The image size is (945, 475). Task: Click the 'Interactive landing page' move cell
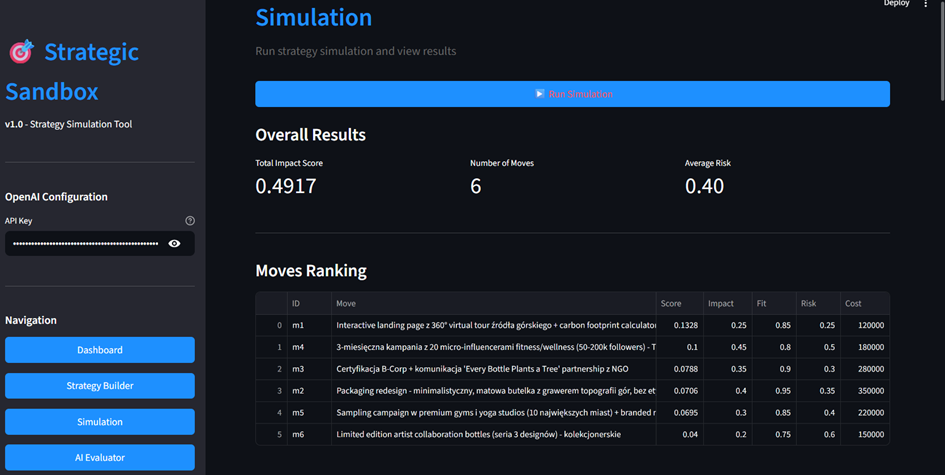coord(494,326)
